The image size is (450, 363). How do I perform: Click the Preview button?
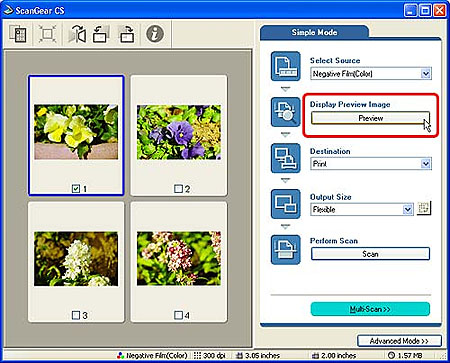[370, 118]
